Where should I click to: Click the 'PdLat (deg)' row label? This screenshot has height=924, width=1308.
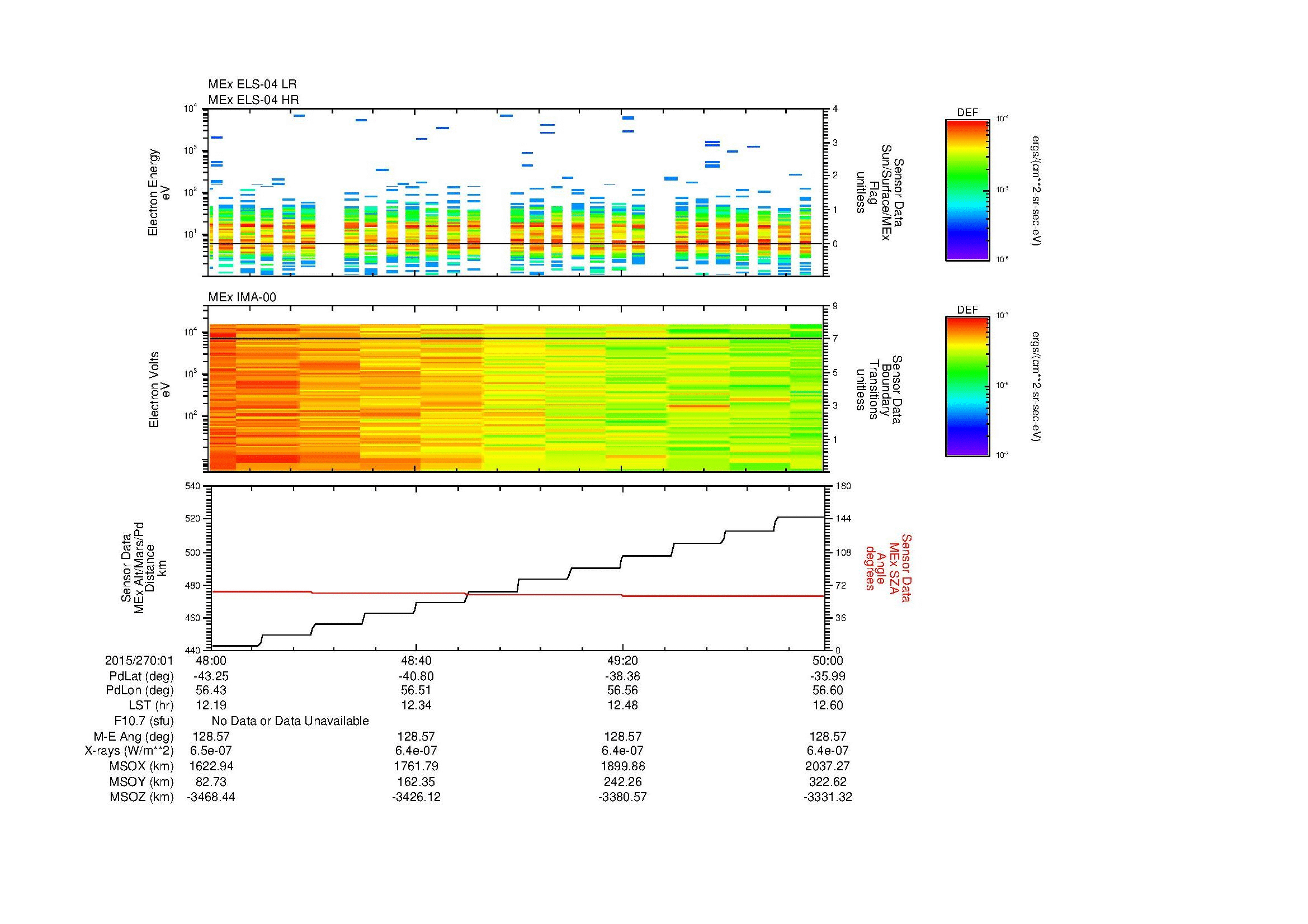pos(141,676)
